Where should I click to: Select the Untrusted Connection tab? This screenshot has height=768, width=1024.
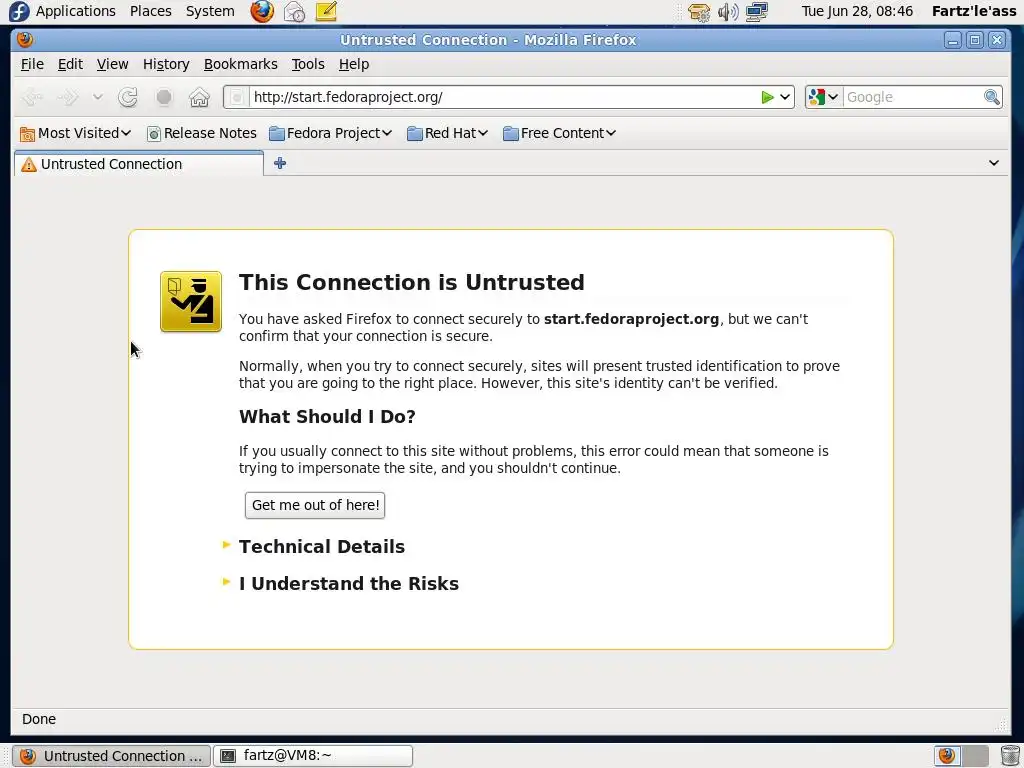[x=138, y=164]
